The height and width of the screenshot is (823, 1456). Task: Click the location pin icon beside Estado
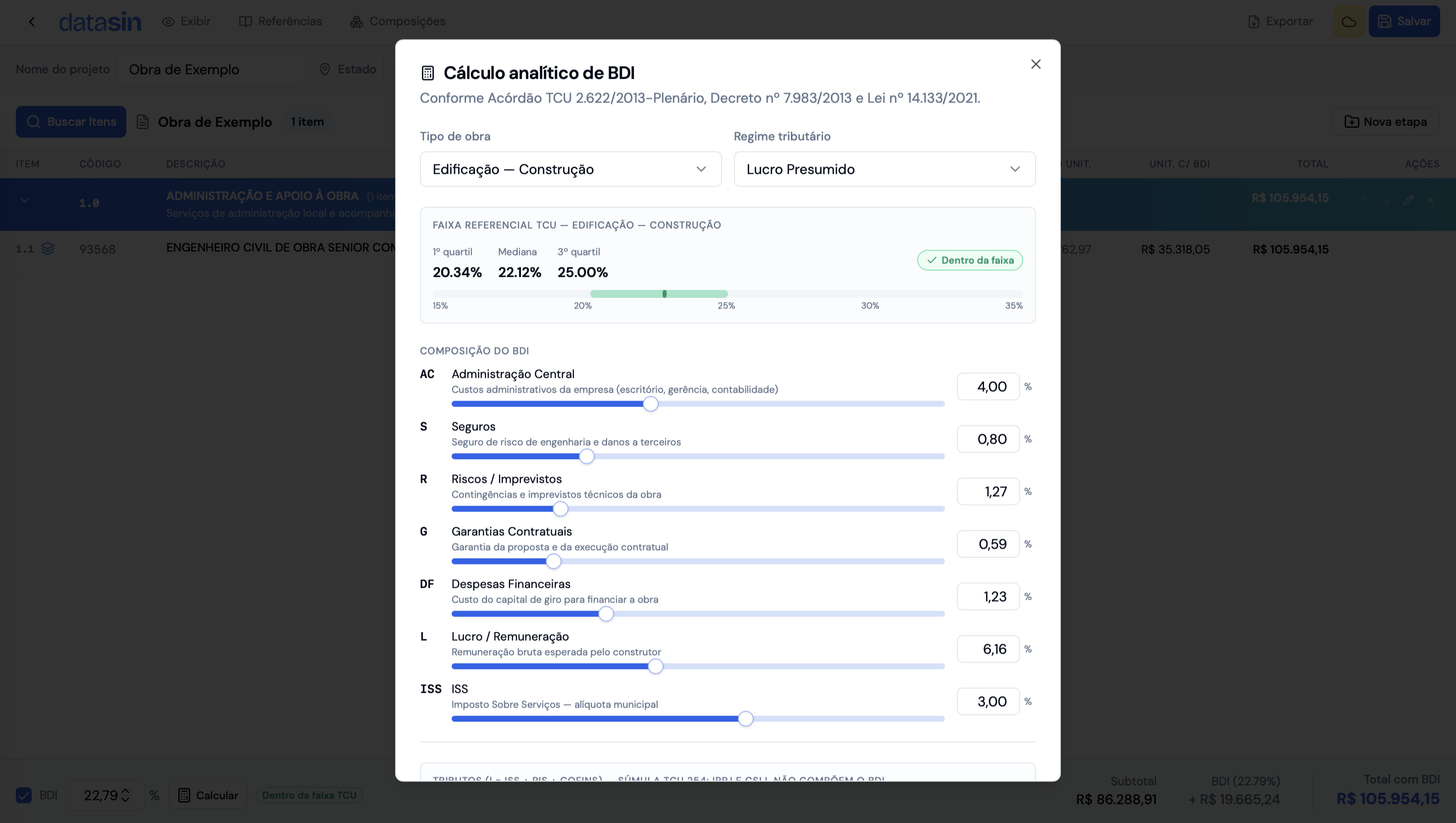tap(324, 69)
